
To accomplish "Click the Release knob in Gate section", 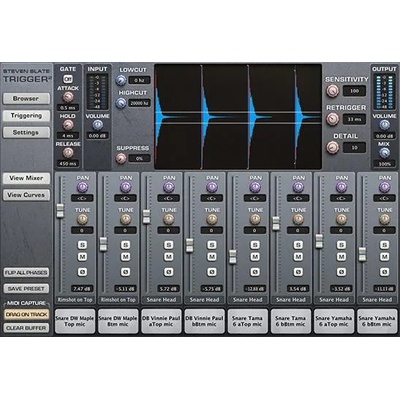I will (x=68, y=153).
